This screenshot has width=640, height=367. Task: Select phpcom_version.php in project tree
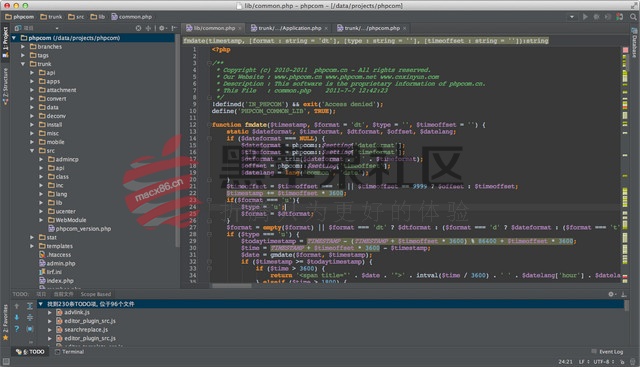point(80,229)
